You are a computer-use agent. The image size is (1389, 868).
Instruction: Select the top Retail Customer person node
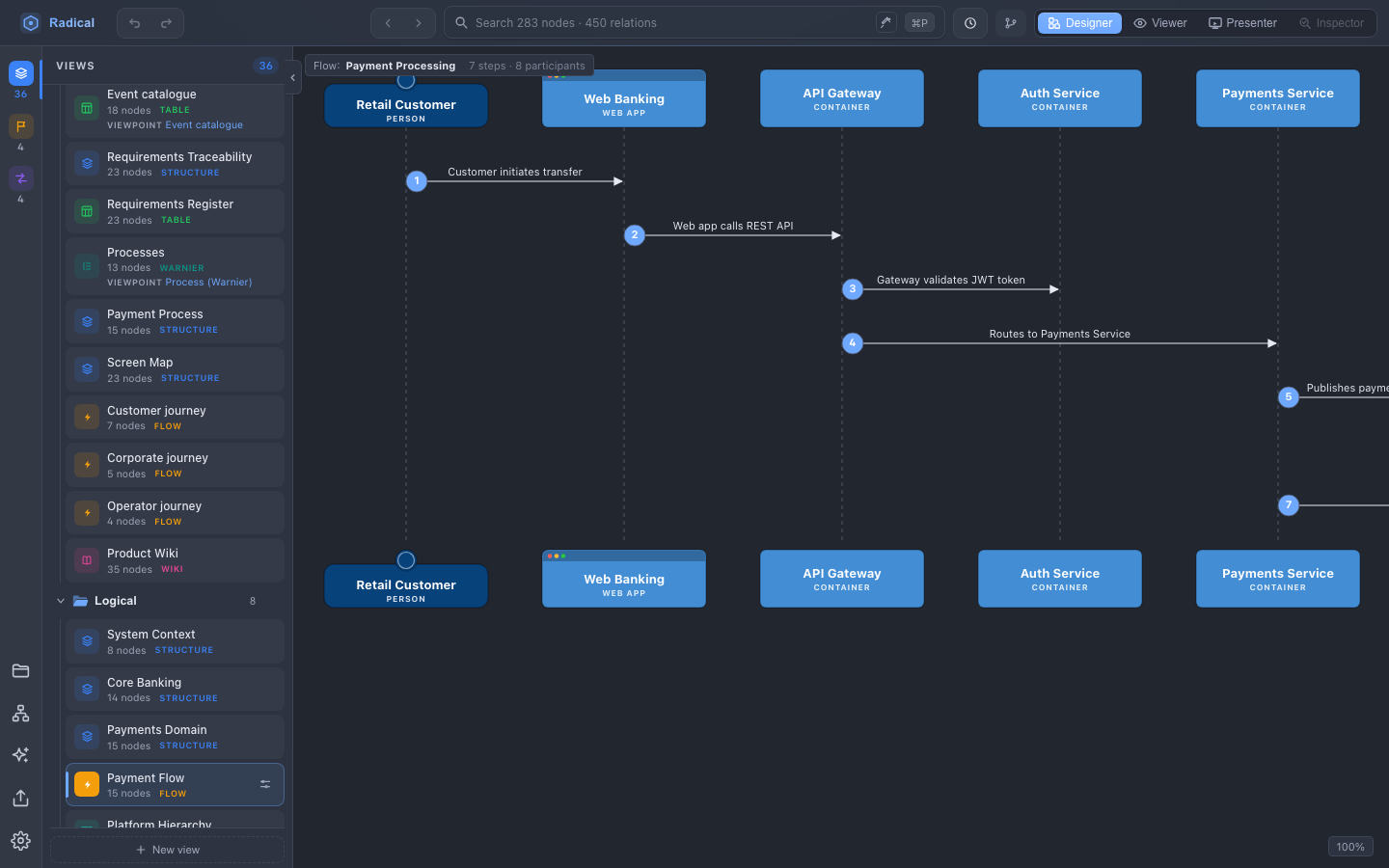pos(406,105)
